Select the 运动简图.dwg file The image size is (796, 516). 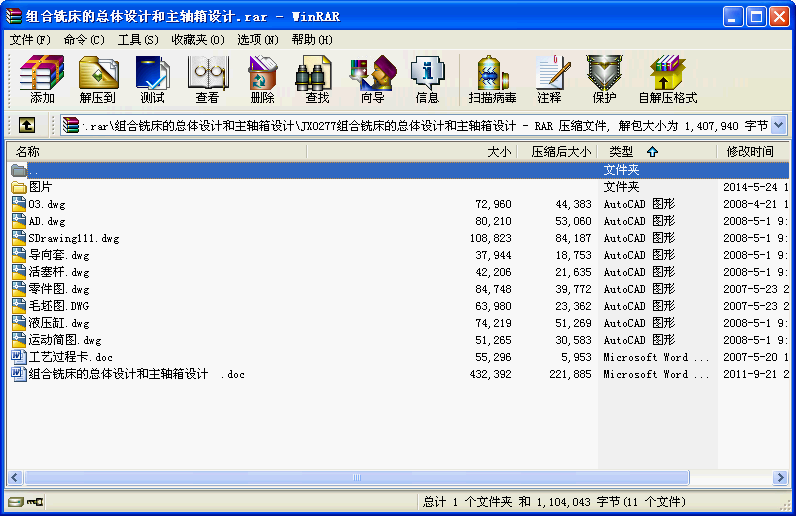(65, 340)
